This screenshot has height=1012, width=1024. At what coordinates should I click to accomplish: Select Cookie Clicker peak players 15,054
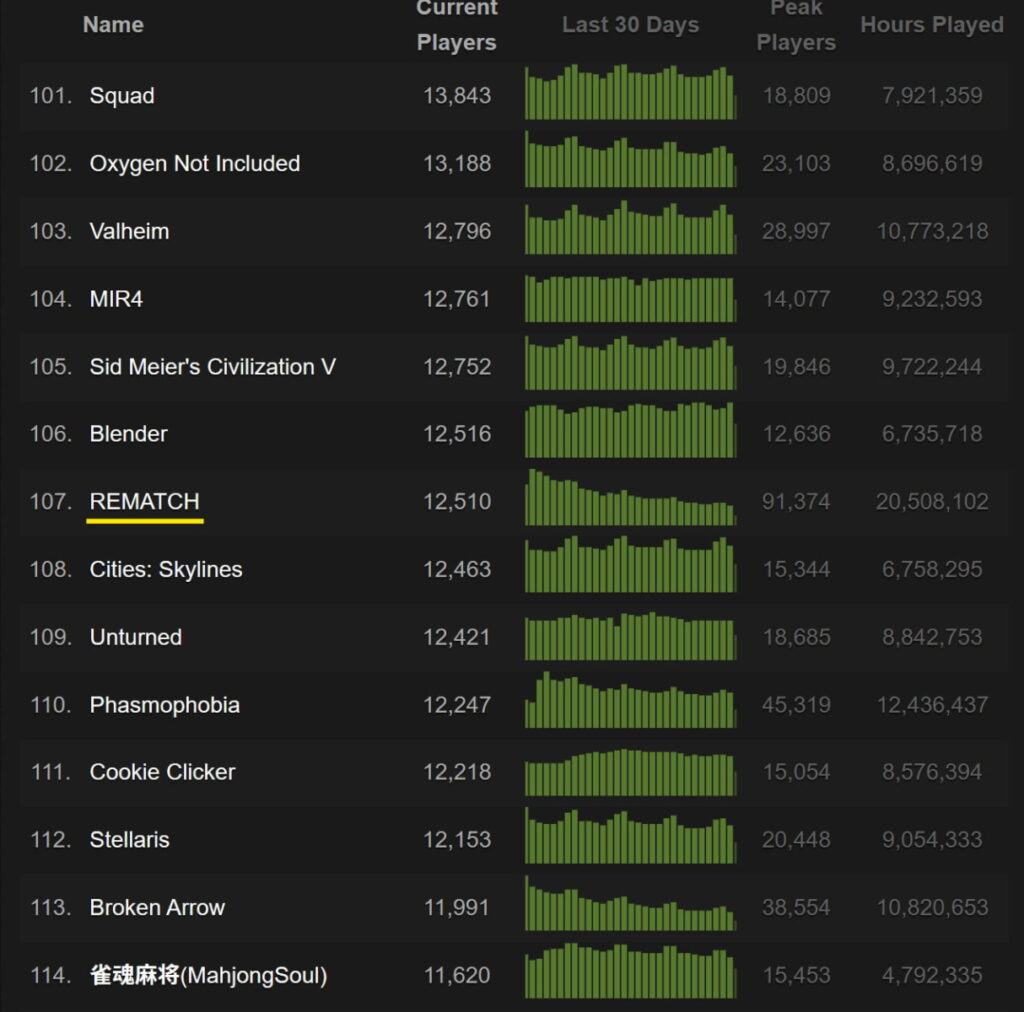pyautogui.click(x=796, y=772)
